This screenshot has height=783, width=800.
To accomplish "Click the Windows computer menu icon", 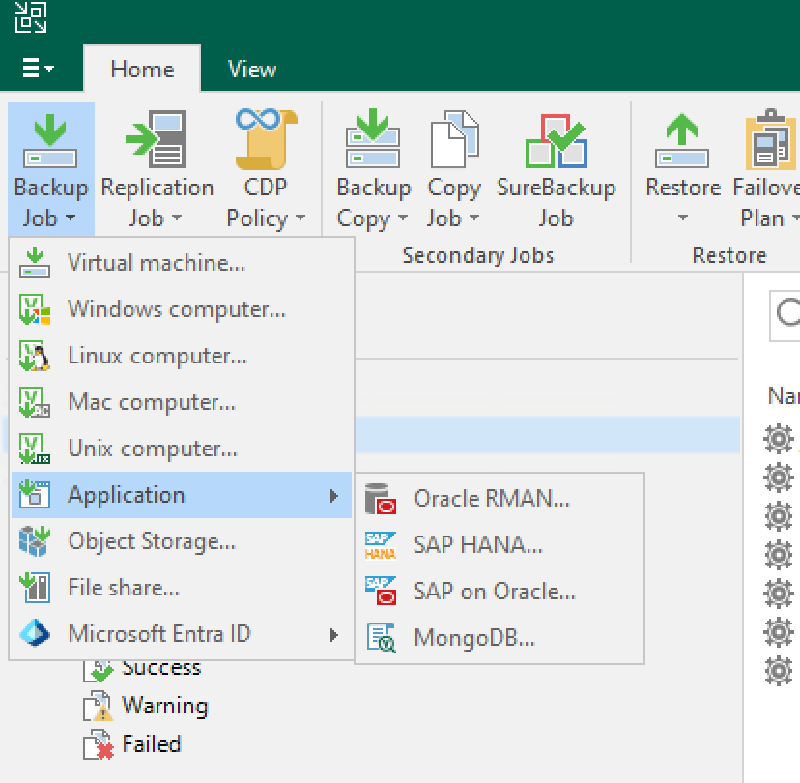I will point(34,309).
